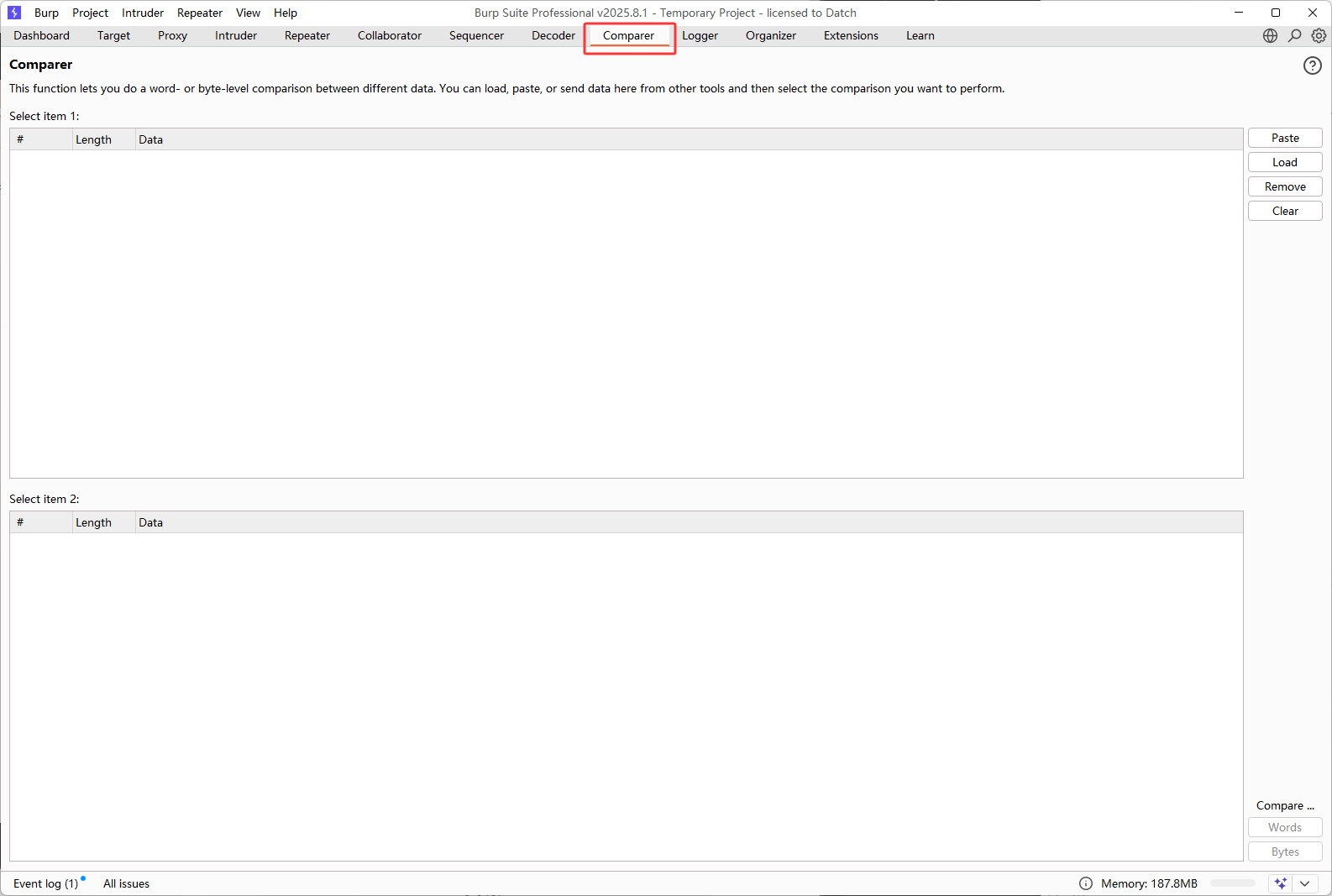Image resolution: width=1332 pixels, height=896 pixels.
Task: Open the Project menu
Action: [x=90, y=13]
